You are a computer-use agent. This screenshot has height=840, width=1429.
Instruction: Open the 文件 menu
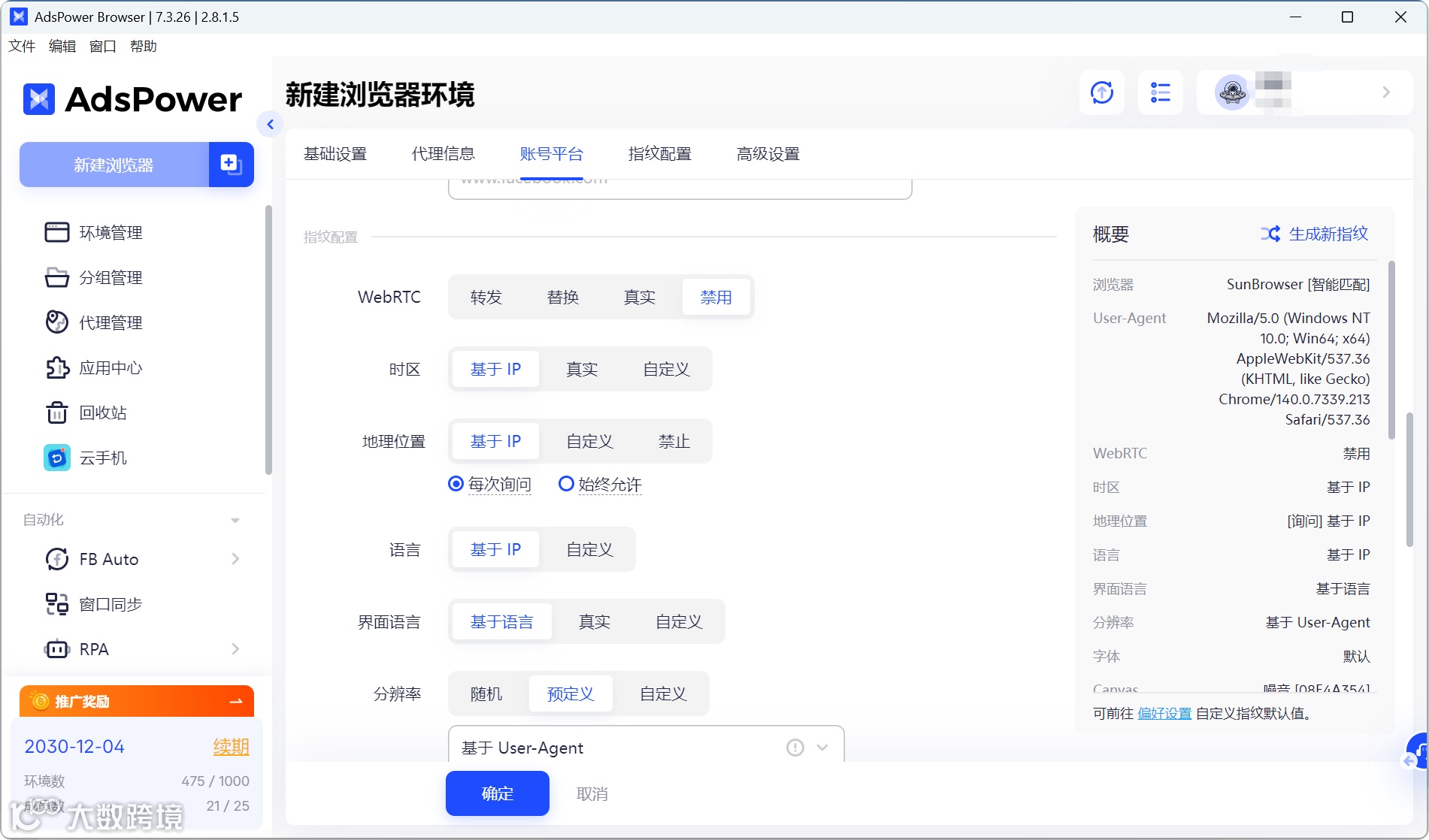click(x=22, y=46)
